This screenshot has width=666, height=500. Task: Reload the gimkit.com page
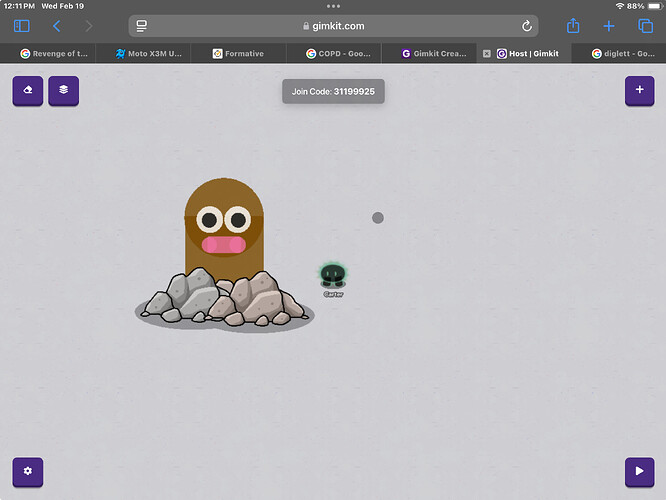coord(527,26)
